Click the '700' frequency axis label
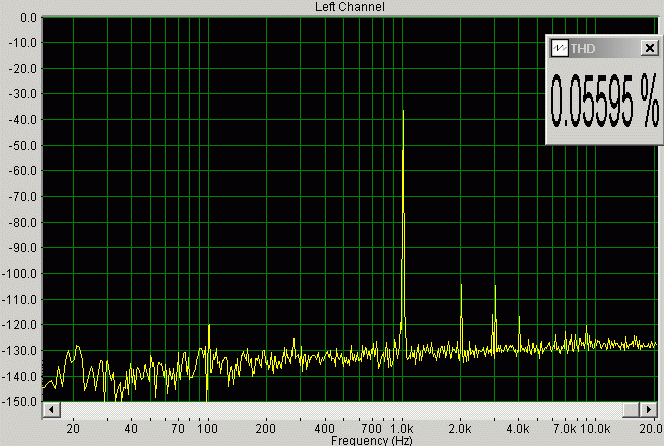This screenshot has height=446, width=664. pos(371,429)
